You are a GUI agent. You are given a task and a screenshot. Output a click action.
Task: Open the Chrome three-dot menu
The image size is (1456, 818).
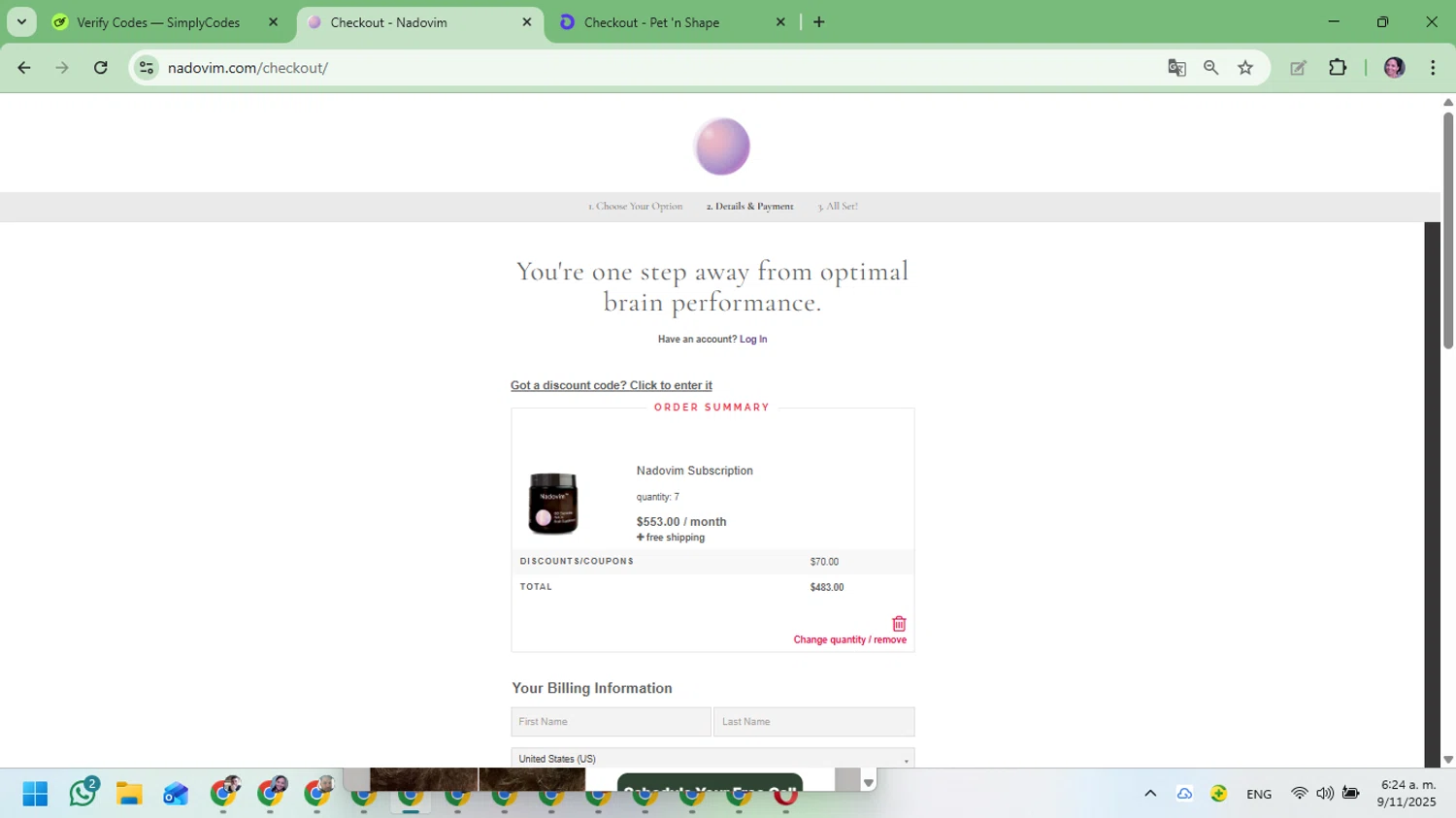coord(1433,68)
